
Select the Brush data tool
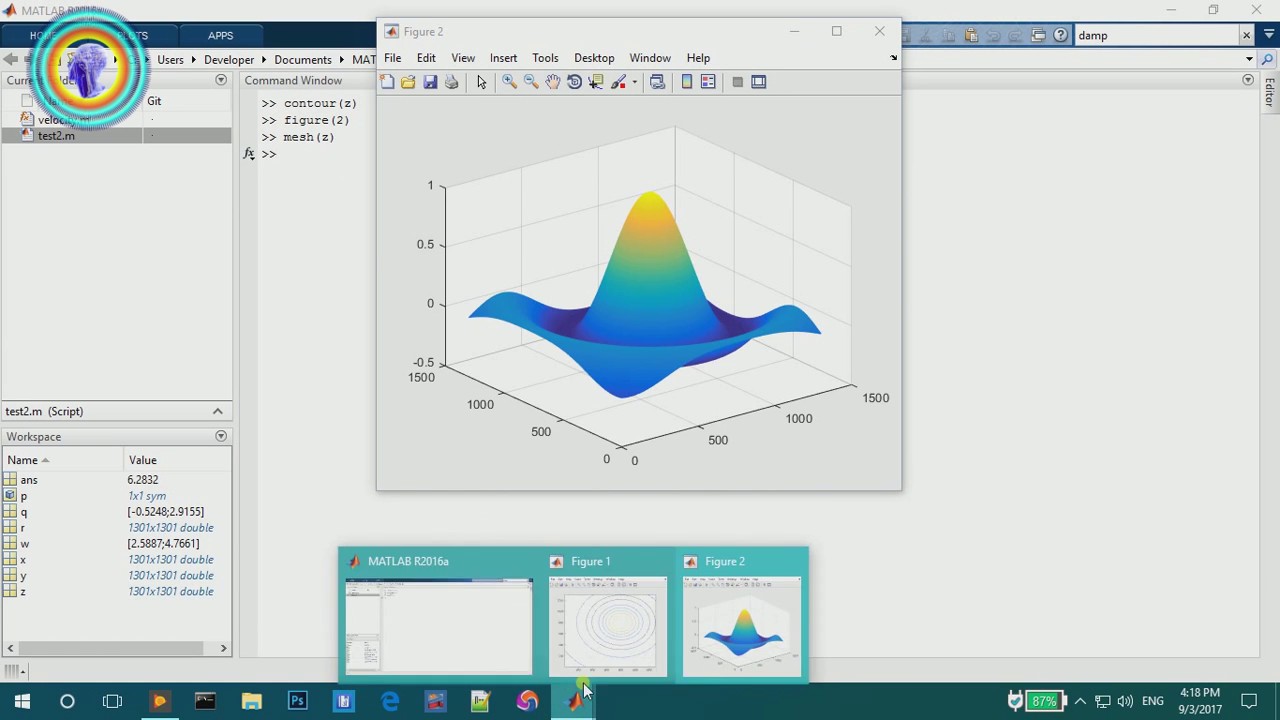(619, 82)
